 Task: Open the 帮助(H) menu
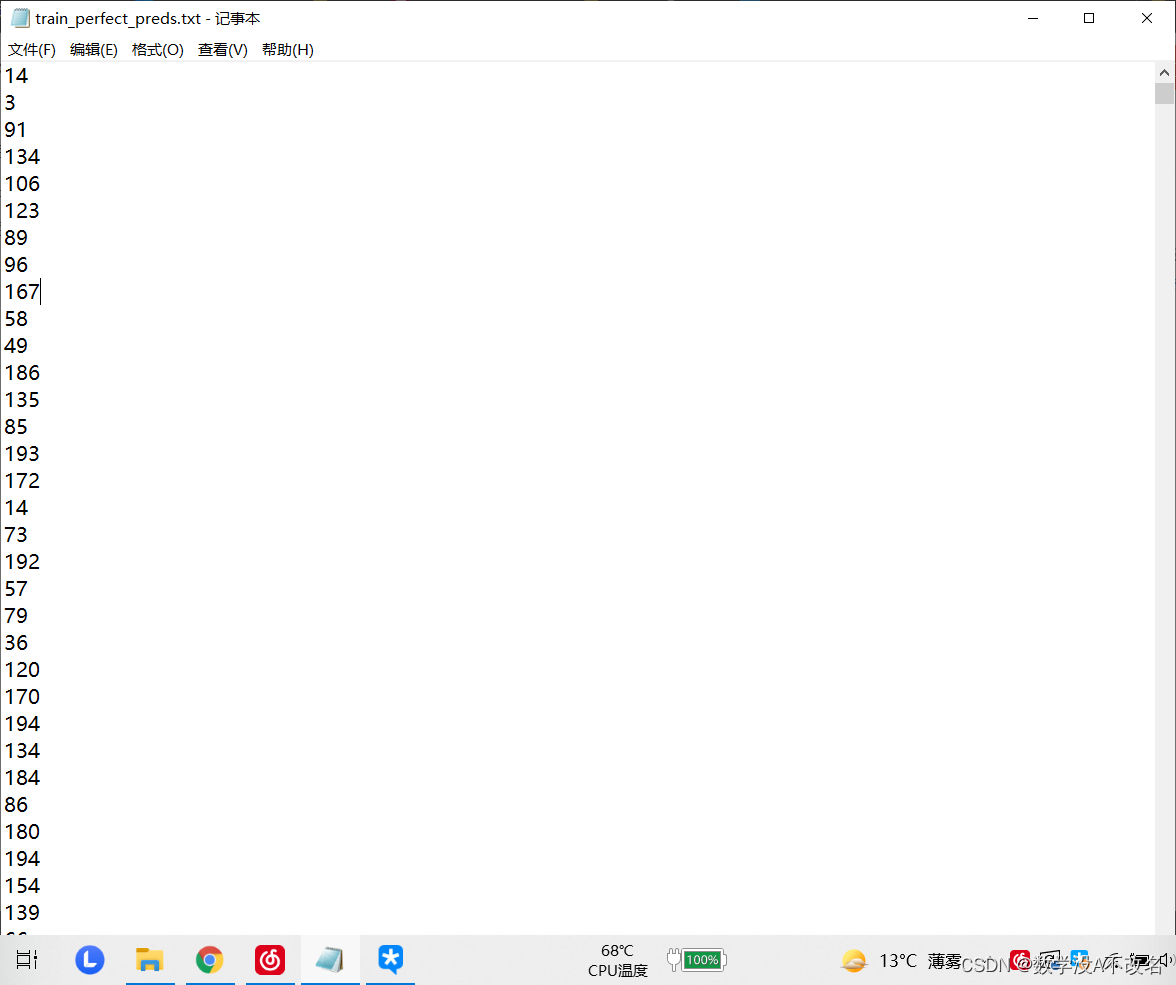pos(288,50)
